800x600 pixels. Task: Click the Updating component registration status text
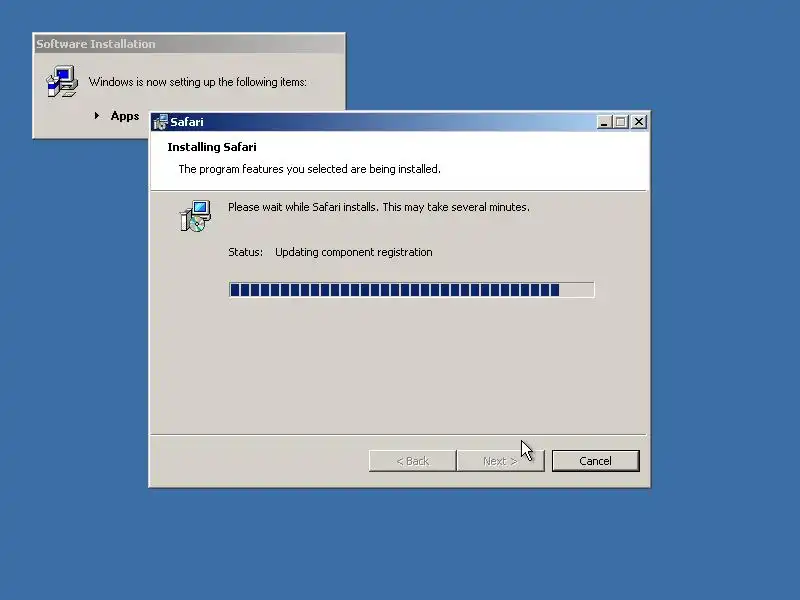(x=354, y=252)
